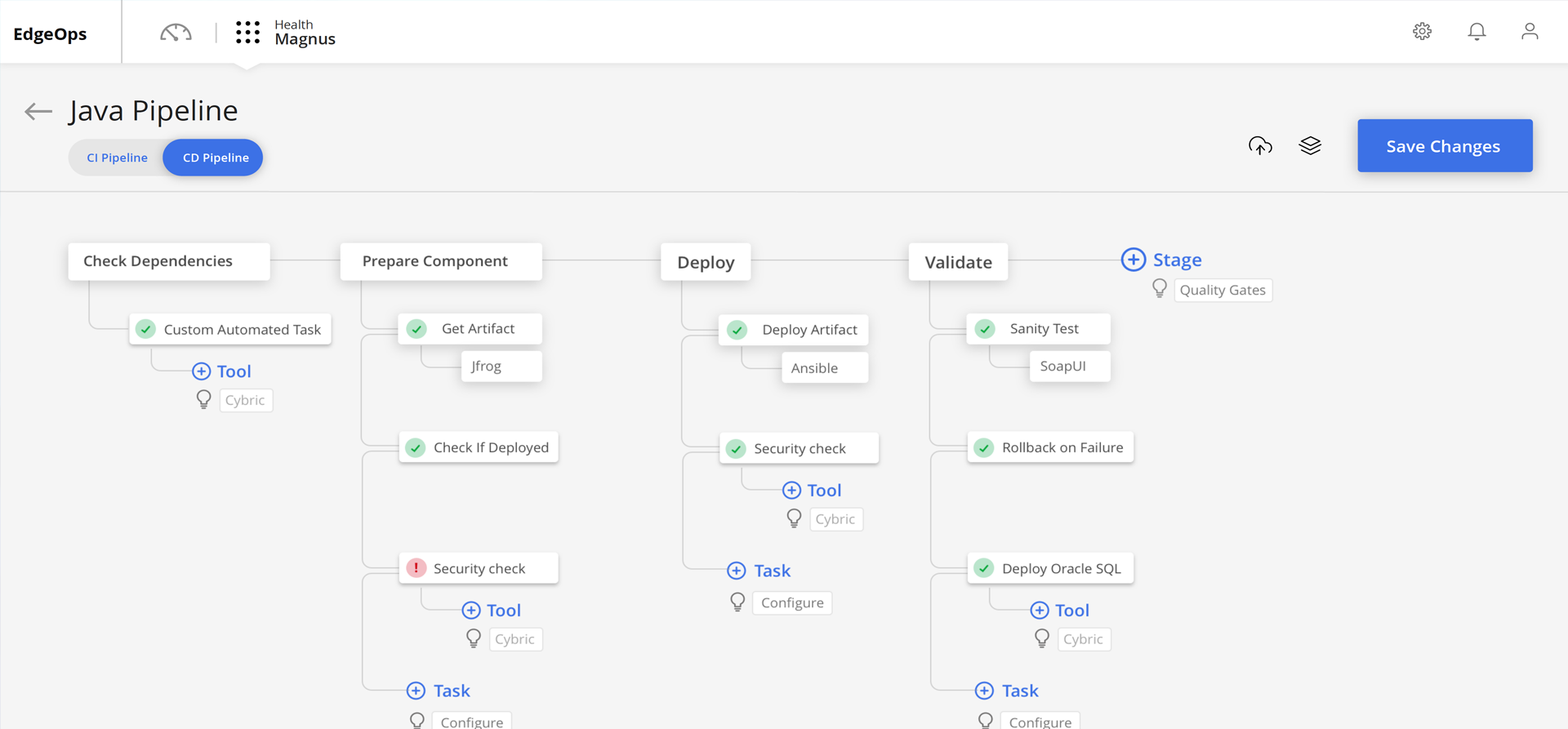This screenshot has height=729, width=1568.
Task: Open the Deploy Oracle SQL task
Action: point(1050,568)
